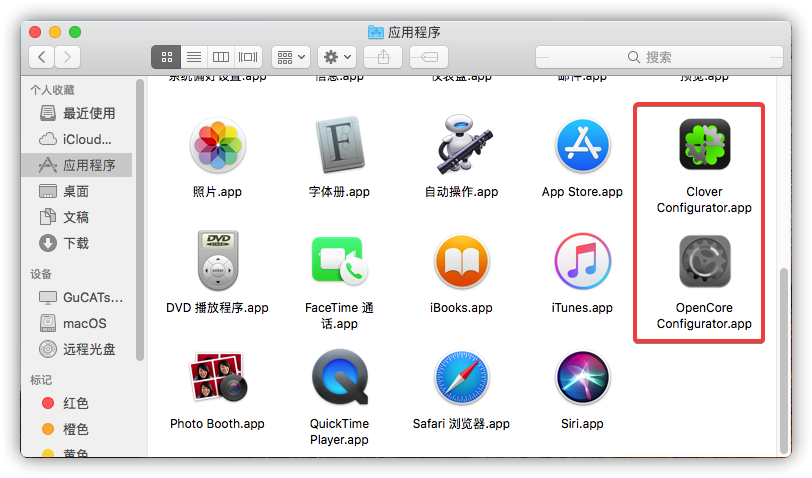Select Documents (文稿) in sidebar
The image size is (812, 478).
77,217
